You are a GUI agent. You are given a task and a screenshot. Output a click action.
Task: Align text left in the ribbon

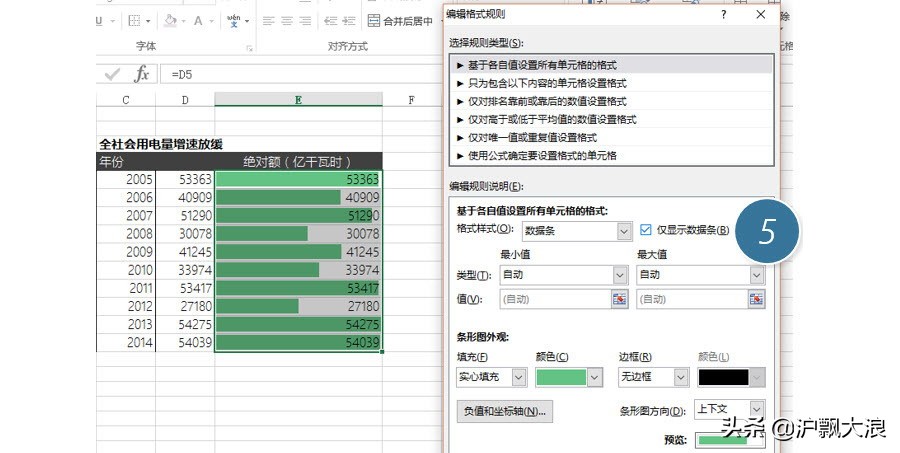coord(268,21)
